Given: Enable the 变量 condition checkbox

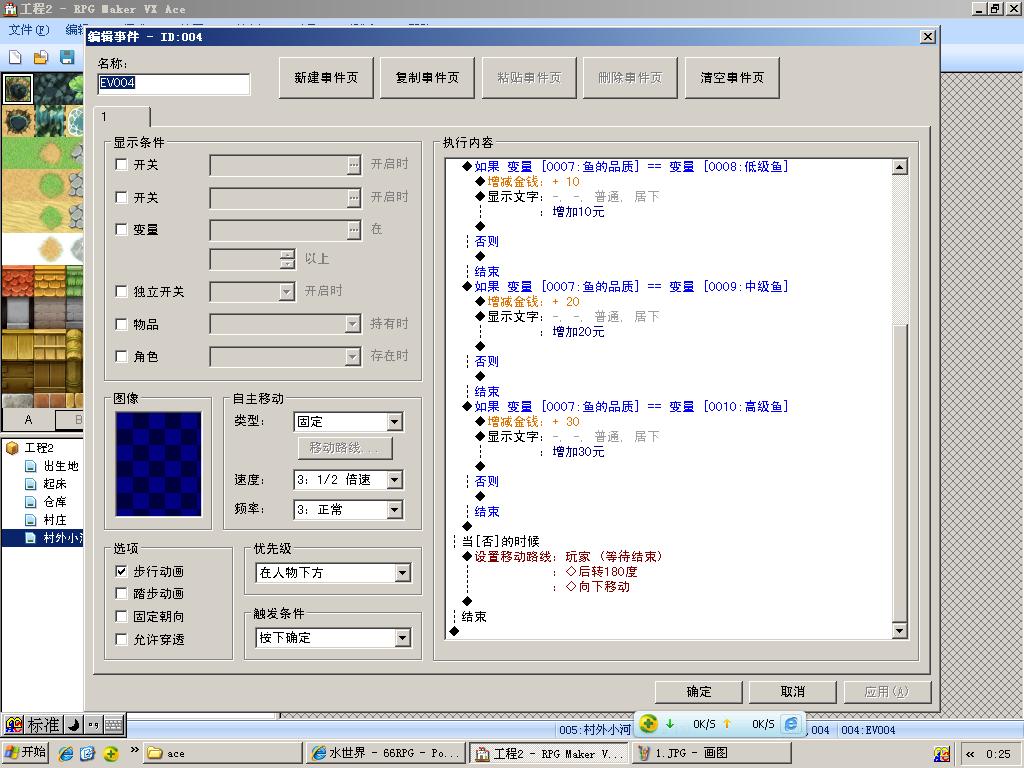Looking at the screenshot, I should [x=121, y=229].
